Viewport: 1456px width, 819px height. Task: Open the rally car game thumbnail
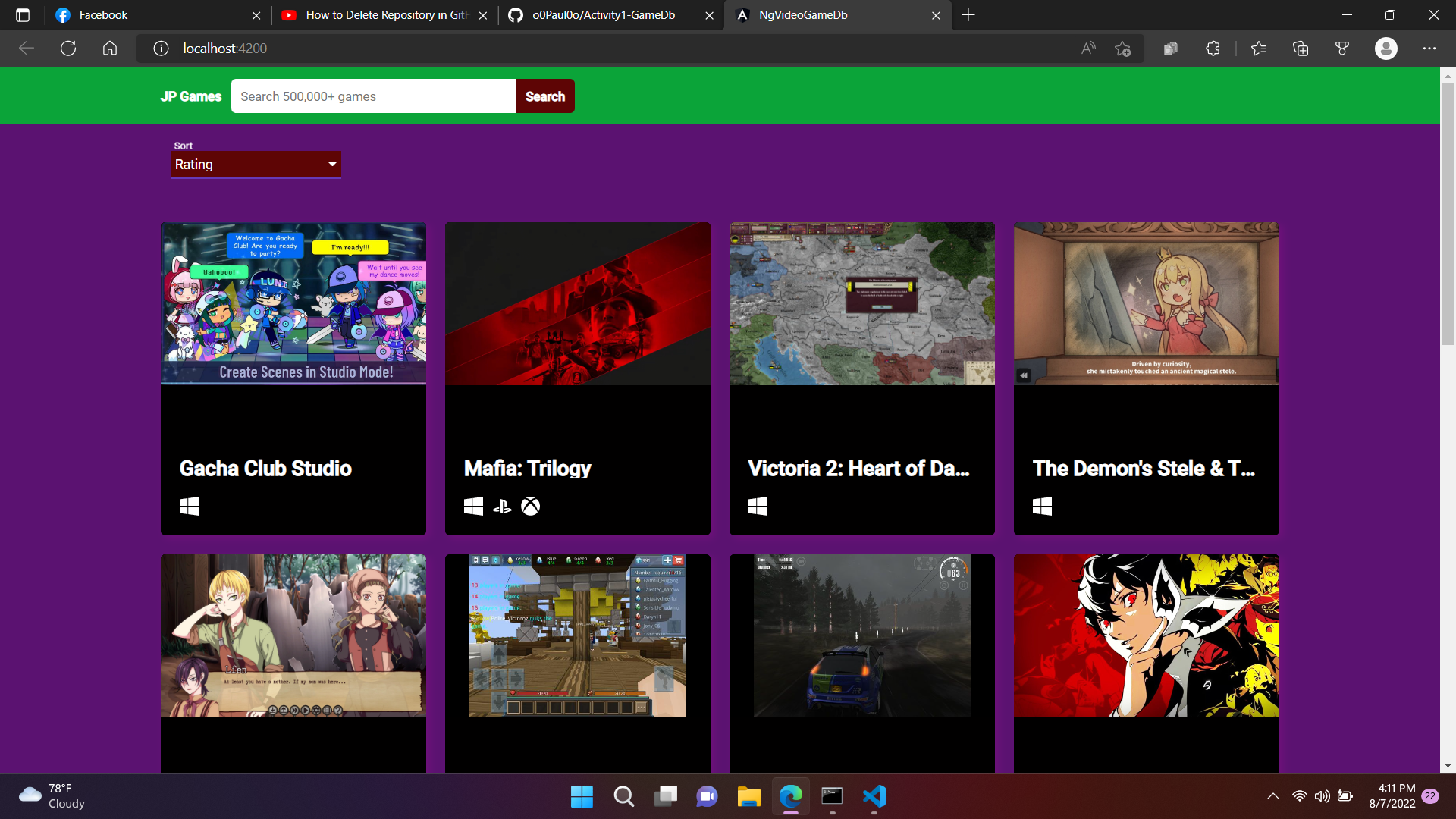click(862, 635)
